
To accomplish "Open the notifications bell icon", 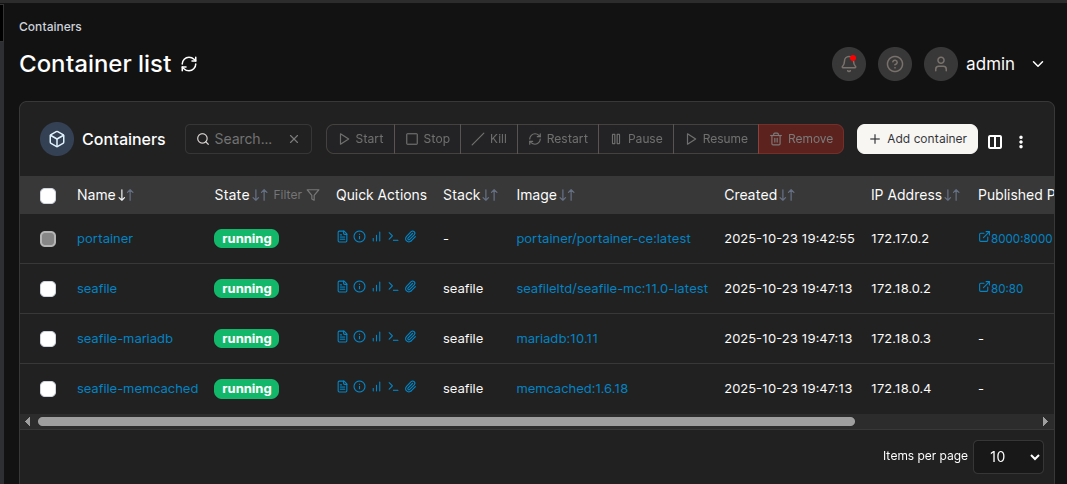I will pos(849,64).
